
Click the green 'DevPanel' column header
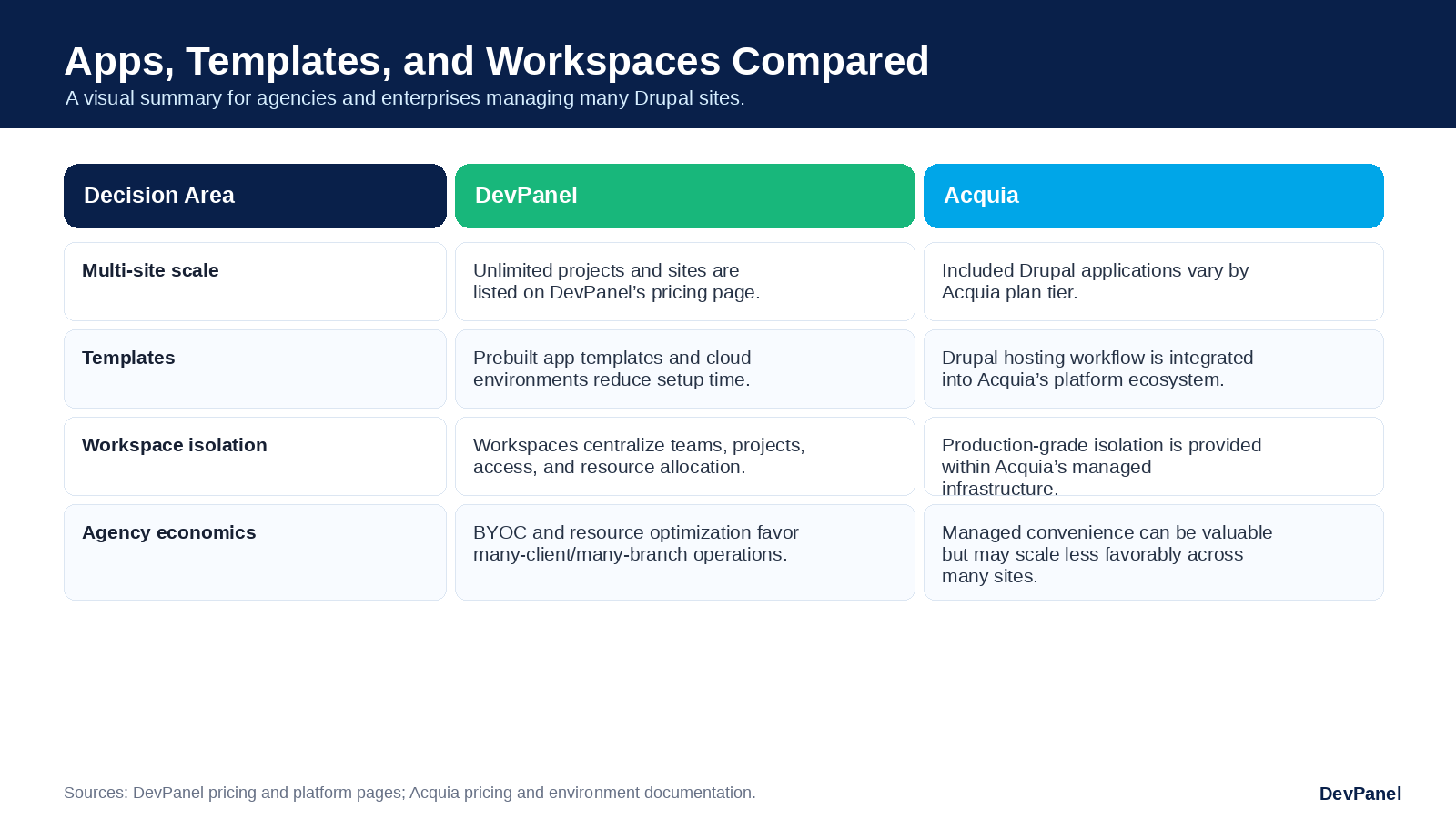(x=684, y=196)
